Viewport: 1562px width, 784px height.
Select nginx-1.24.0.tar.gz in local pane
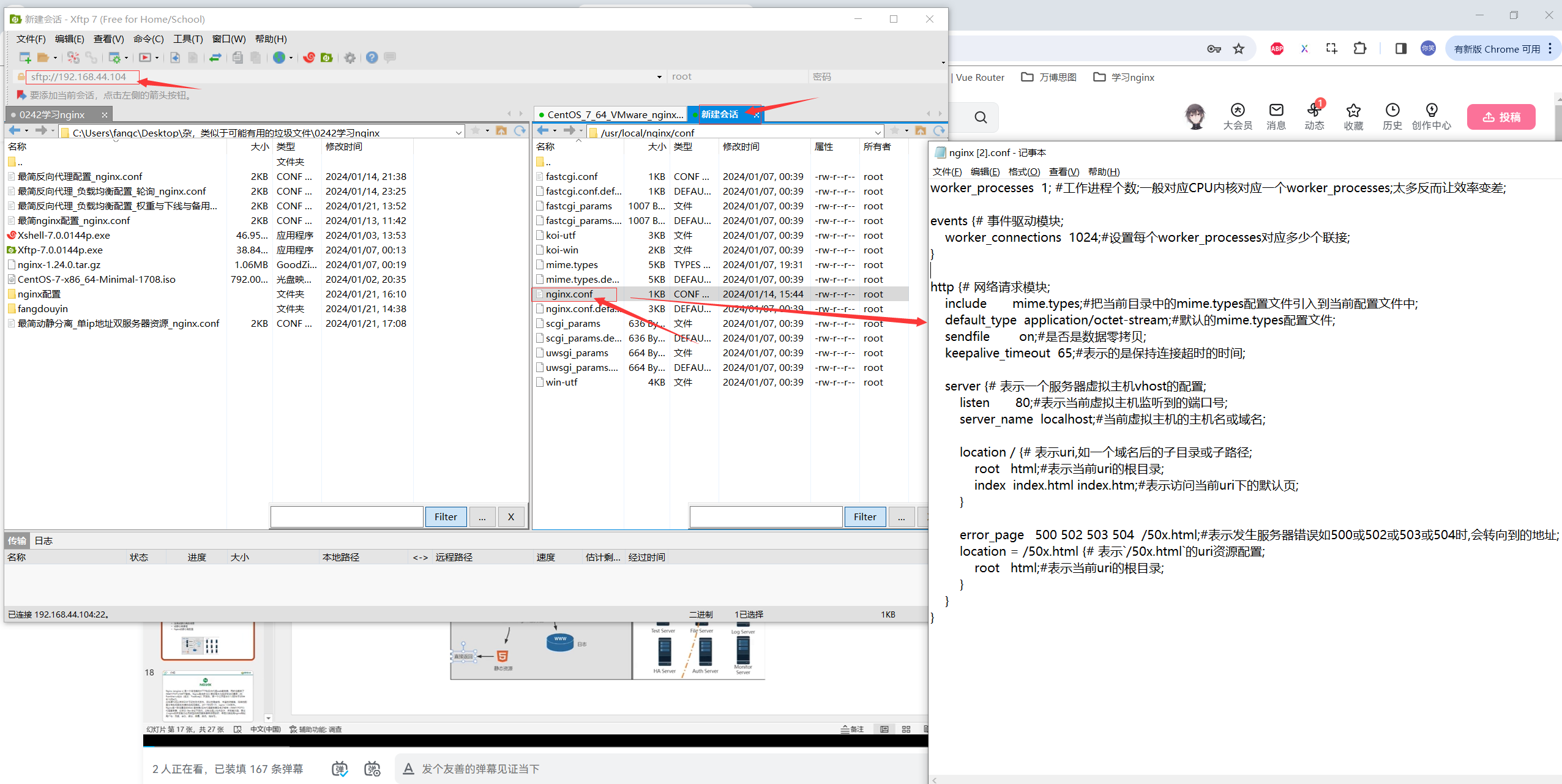click(59, 265)
